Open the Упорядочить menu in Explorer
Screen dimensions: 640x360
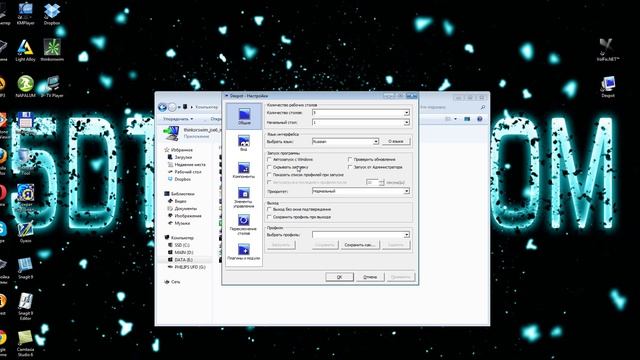pos(178,119)
